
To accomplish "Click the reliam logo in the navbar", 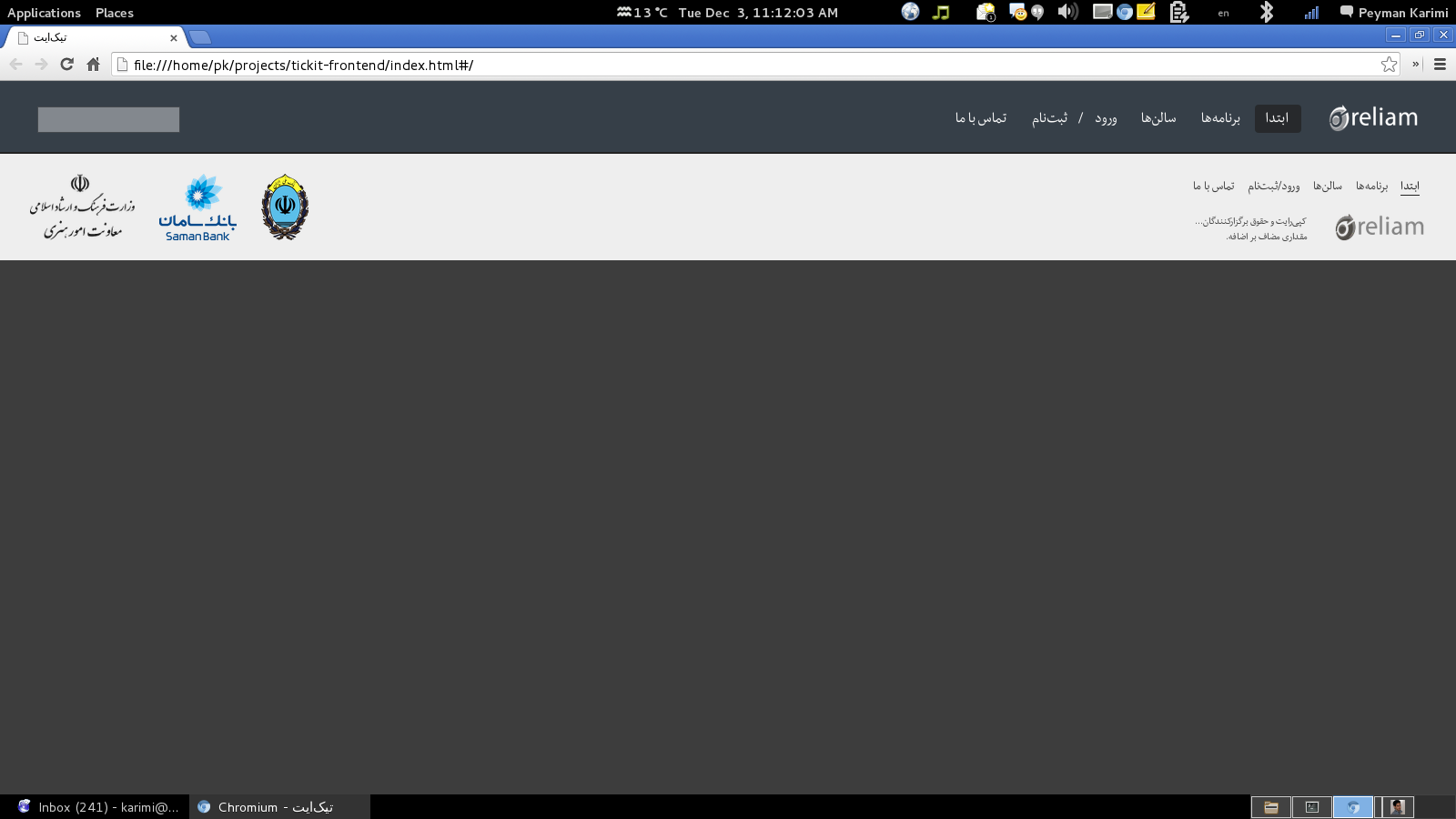I will point(1373,117).
